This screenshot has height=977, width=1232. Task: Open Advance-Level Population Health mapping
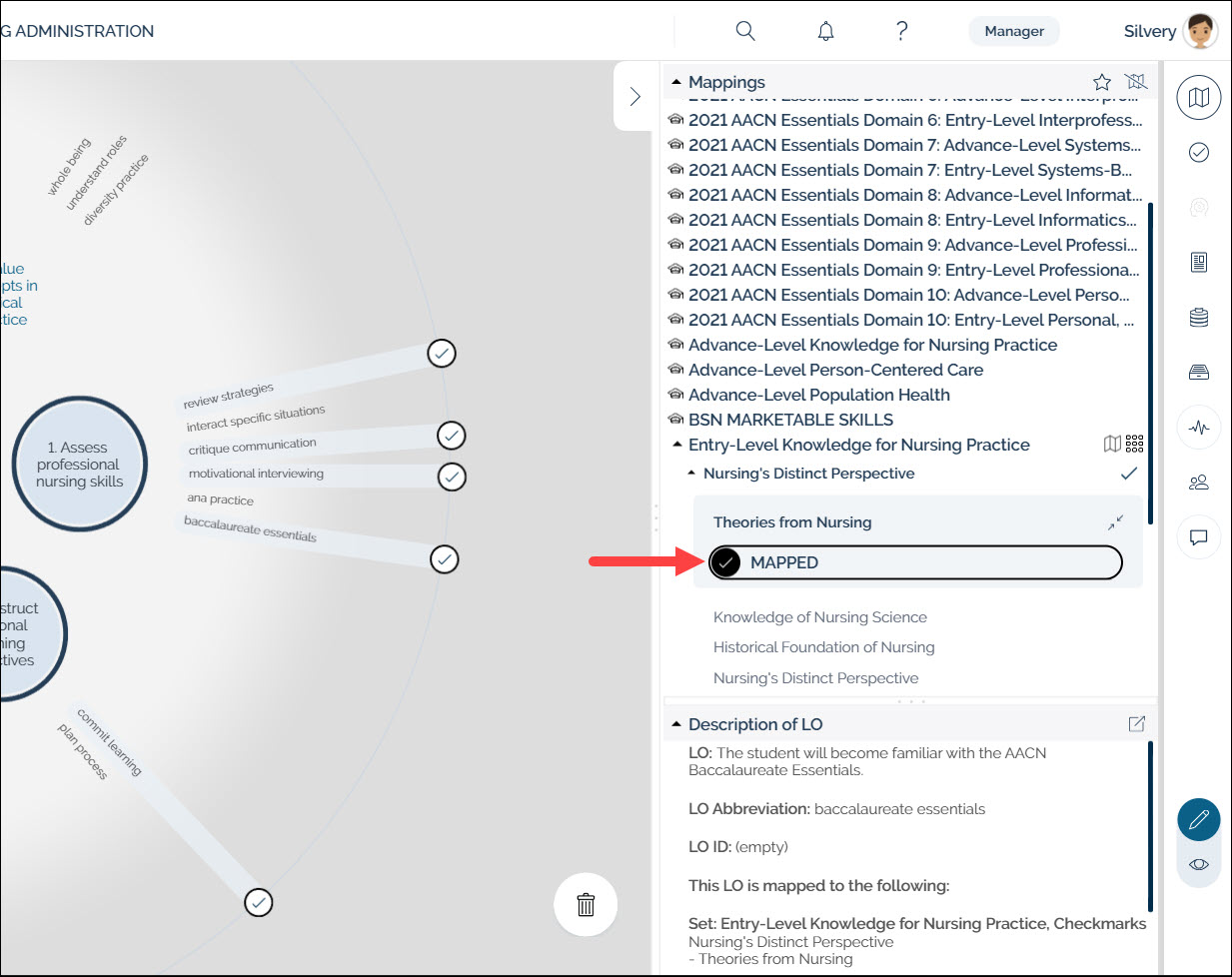(818, 395)
